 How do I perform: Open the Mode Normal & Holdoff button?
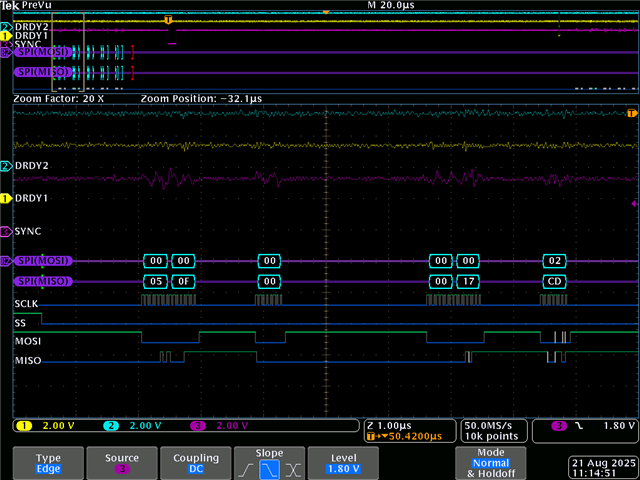click(491, 463)
